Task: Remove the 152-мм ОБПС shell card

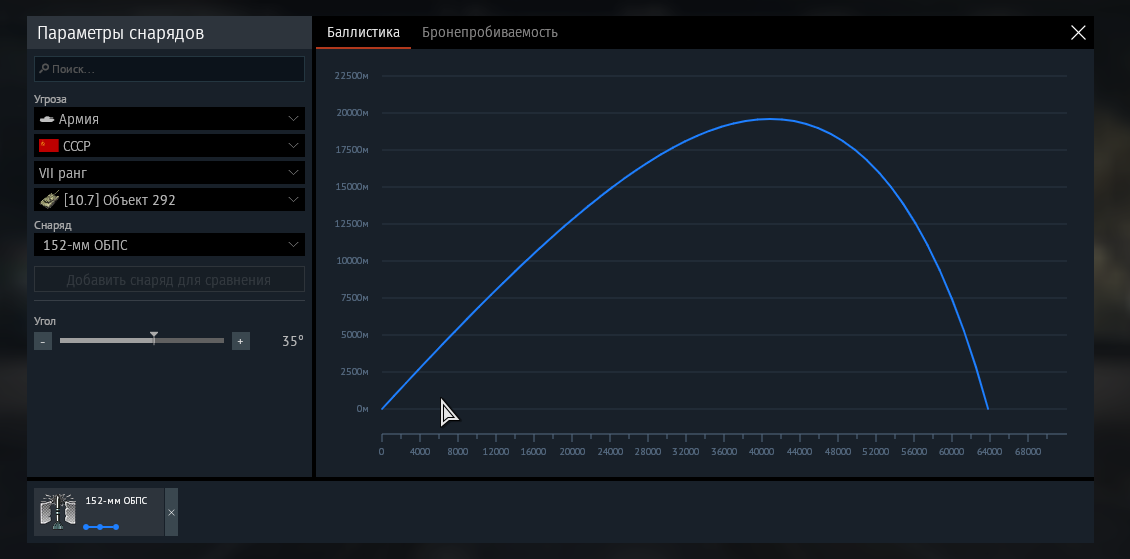Action: pyautogui.click(x=171, y=512)
